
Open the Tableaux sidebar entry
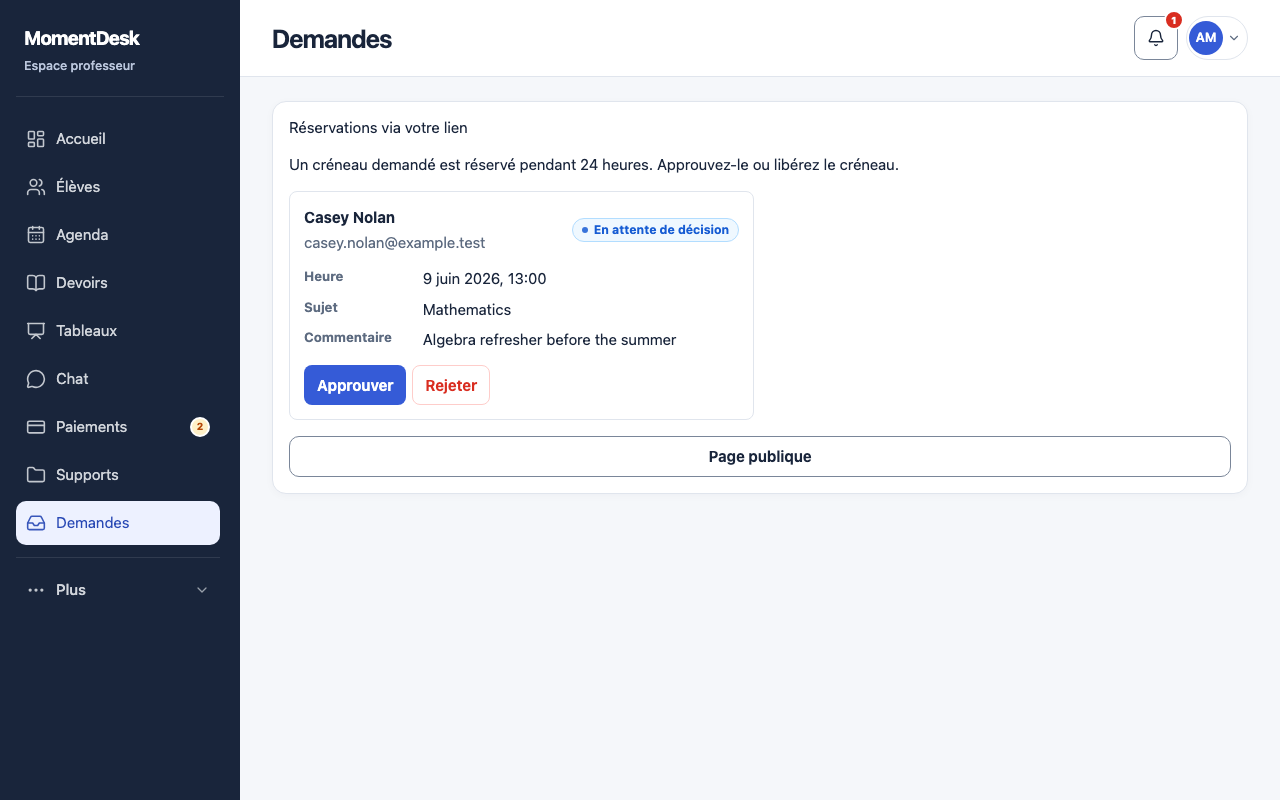coord(118,331)
